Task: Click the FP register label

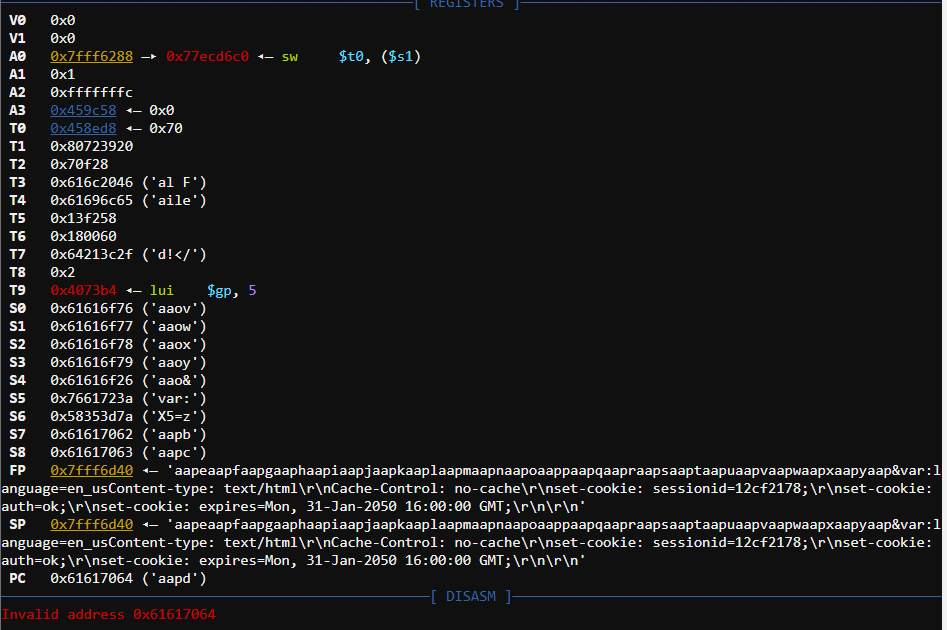Action: click(18, 471)
